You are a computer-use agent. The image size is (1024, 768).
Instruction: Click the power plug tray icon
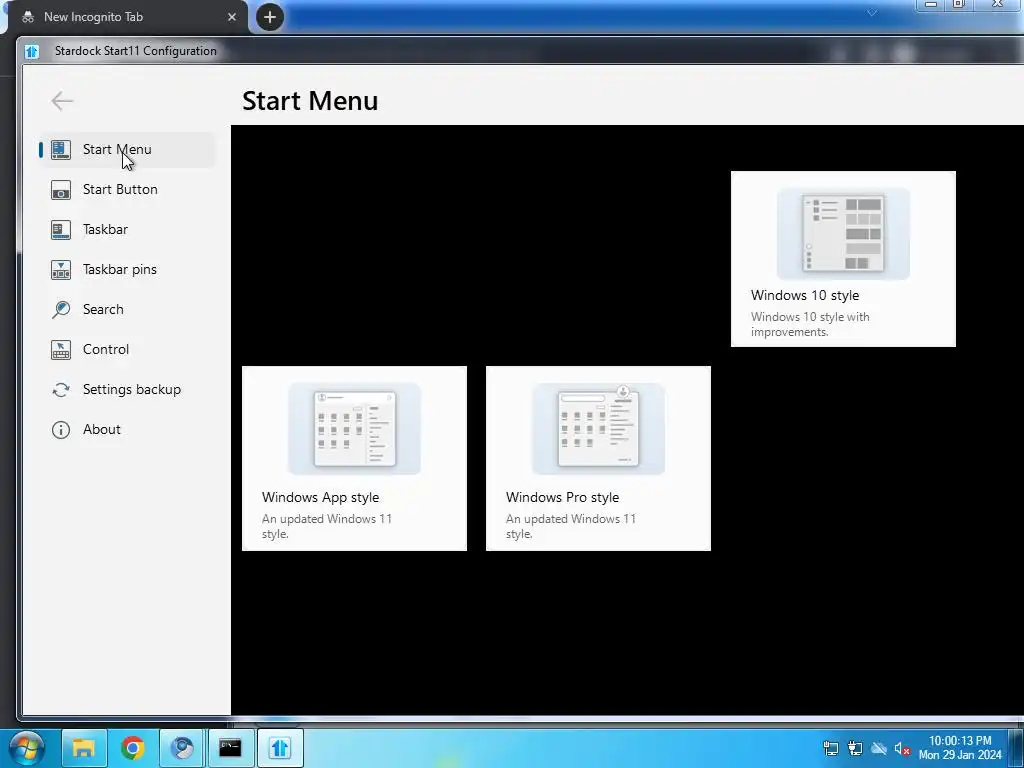[854, 748]
